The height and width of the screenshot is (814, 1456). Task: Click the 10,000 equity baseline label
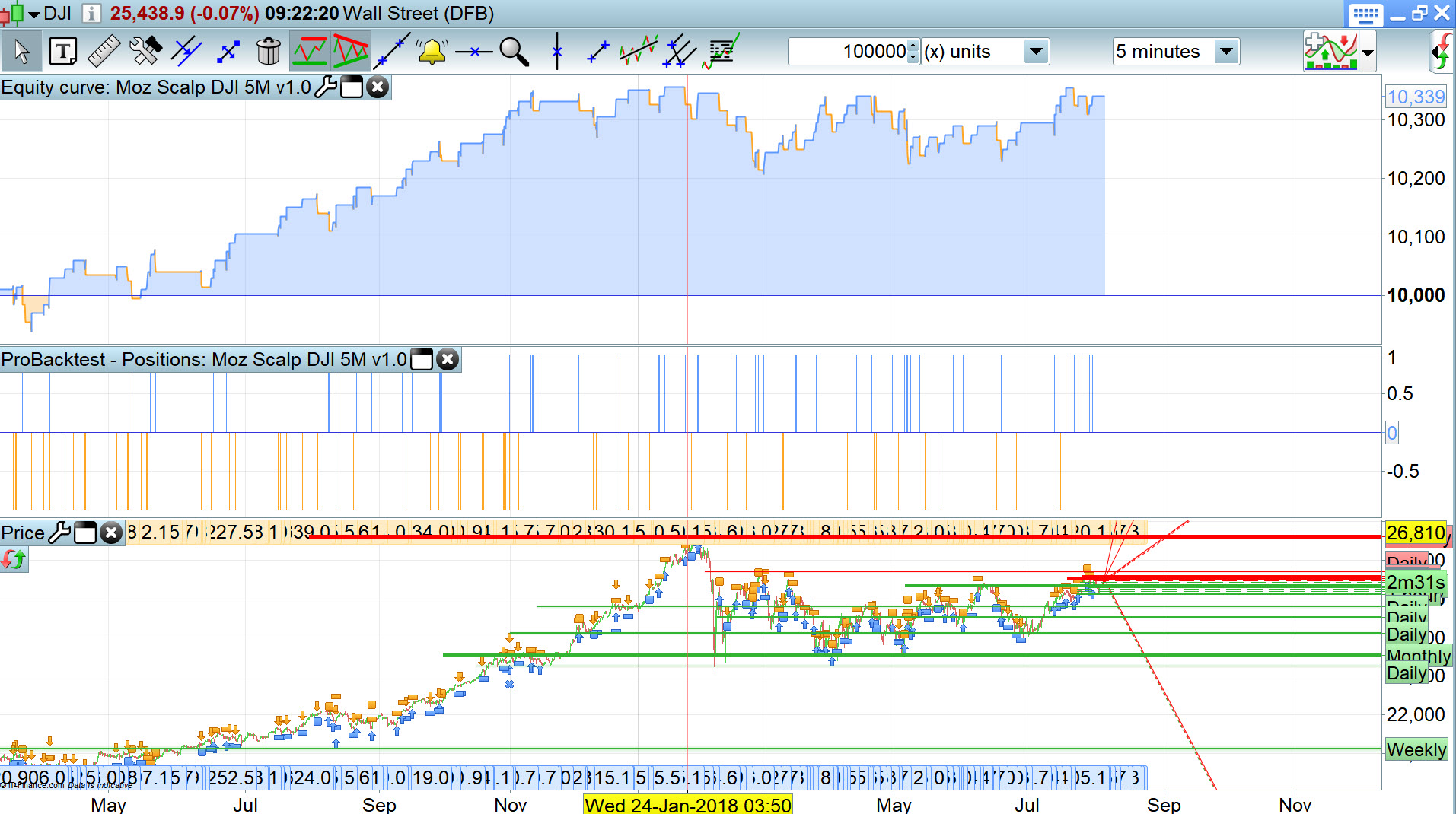tap(1416, 295)
